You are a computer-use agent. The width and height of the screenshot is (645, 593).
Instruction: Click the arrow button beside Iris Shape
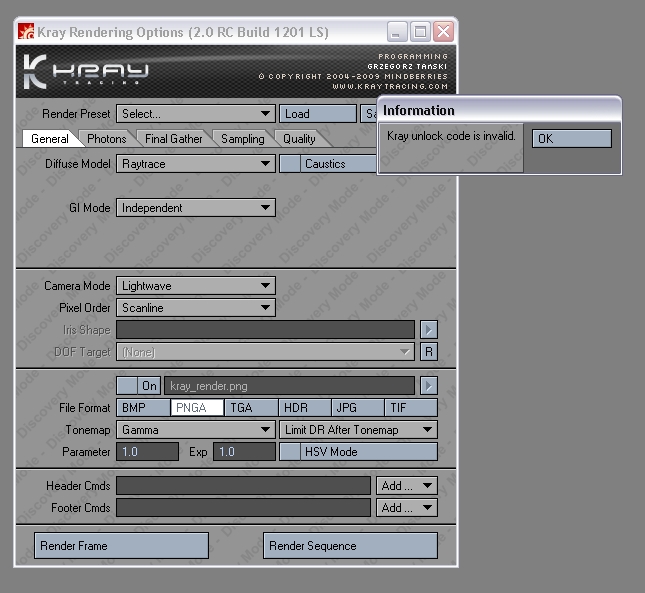click(428, 330)
